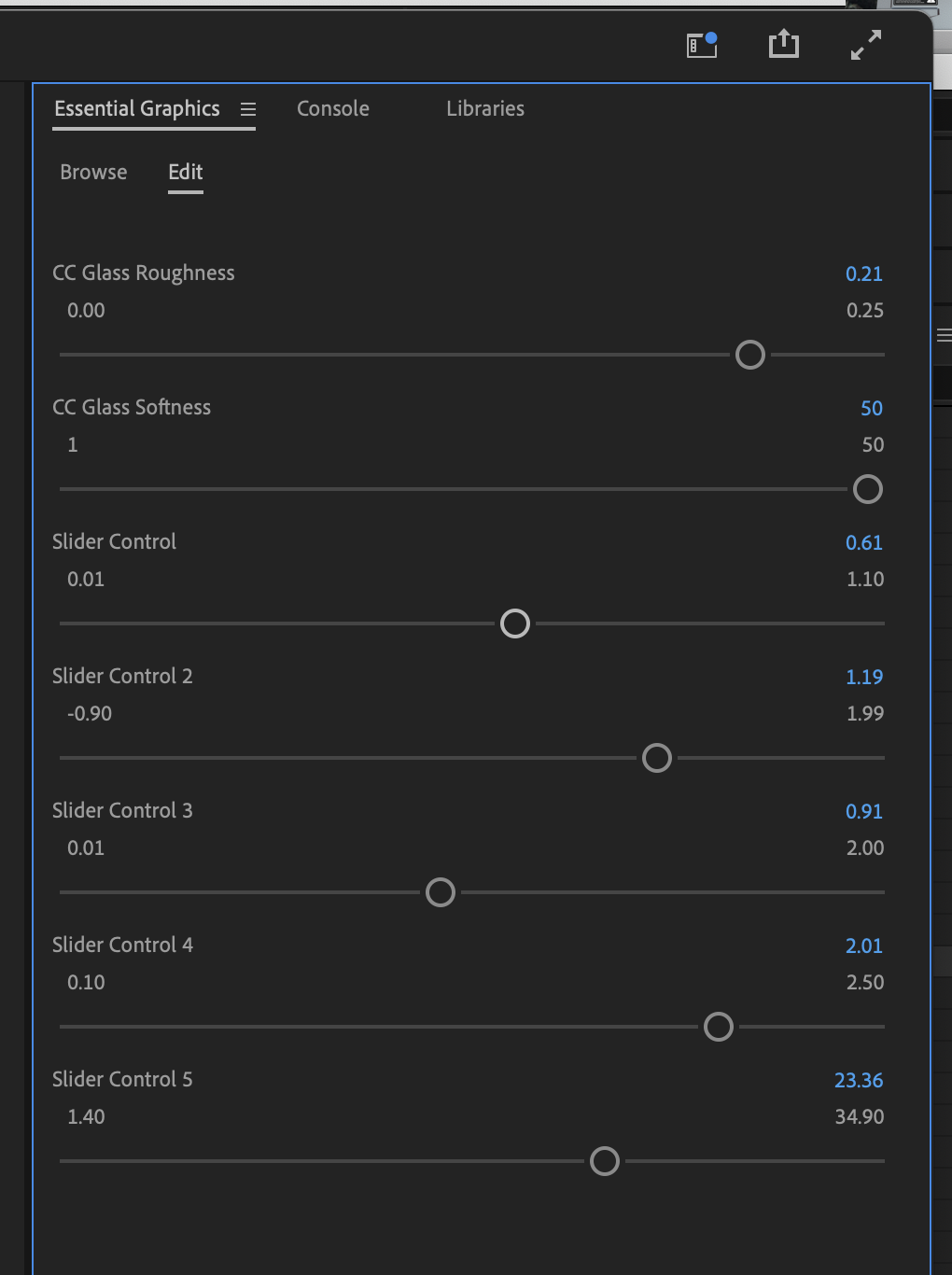Click the Slider Control handle knob
The width and height of the screenshot is (952, 1275).
click(515, 623)
